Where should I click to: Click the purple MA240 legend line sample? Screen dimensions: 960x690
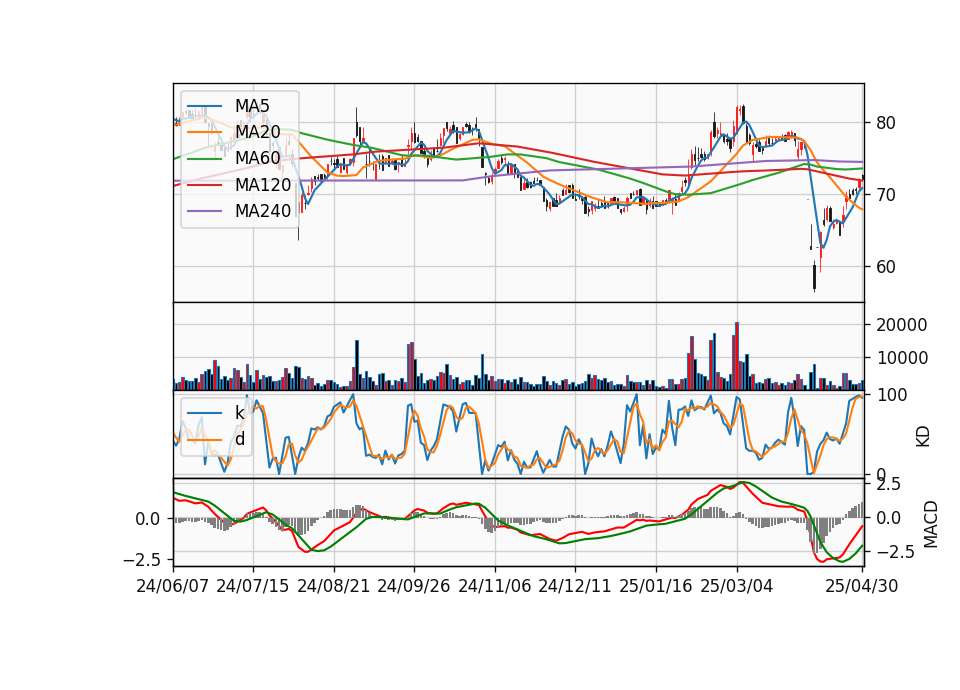(204, 212)
